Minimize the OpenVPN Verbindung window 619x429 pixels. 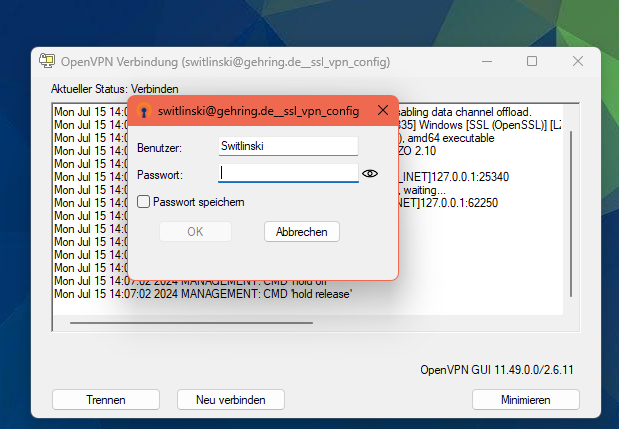(486, 61)
